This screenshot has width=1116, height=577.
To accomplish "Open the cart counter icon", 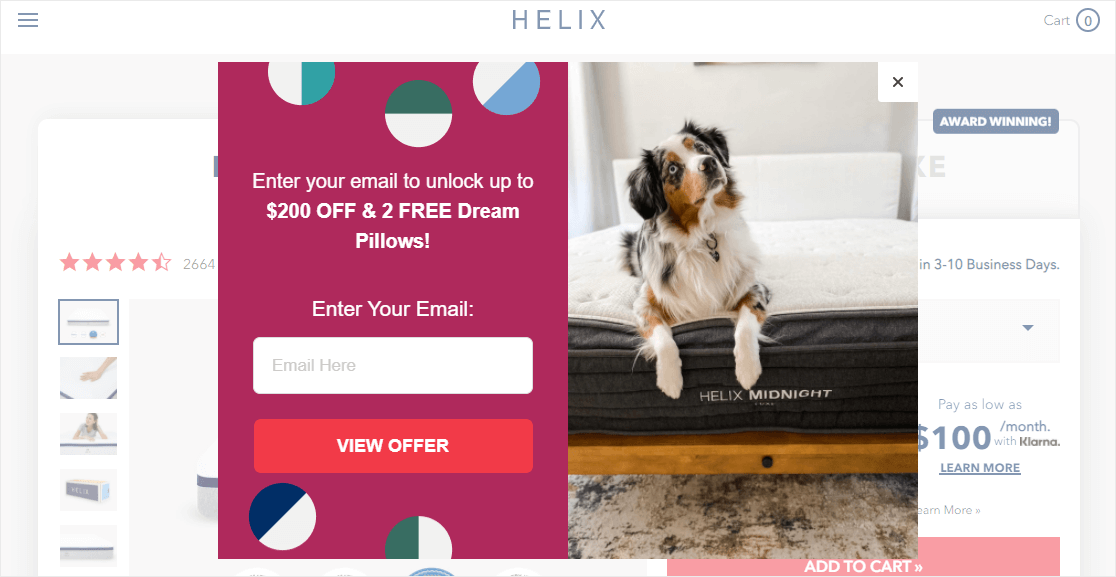I will pyautogui.click(x=1088, y=21).
